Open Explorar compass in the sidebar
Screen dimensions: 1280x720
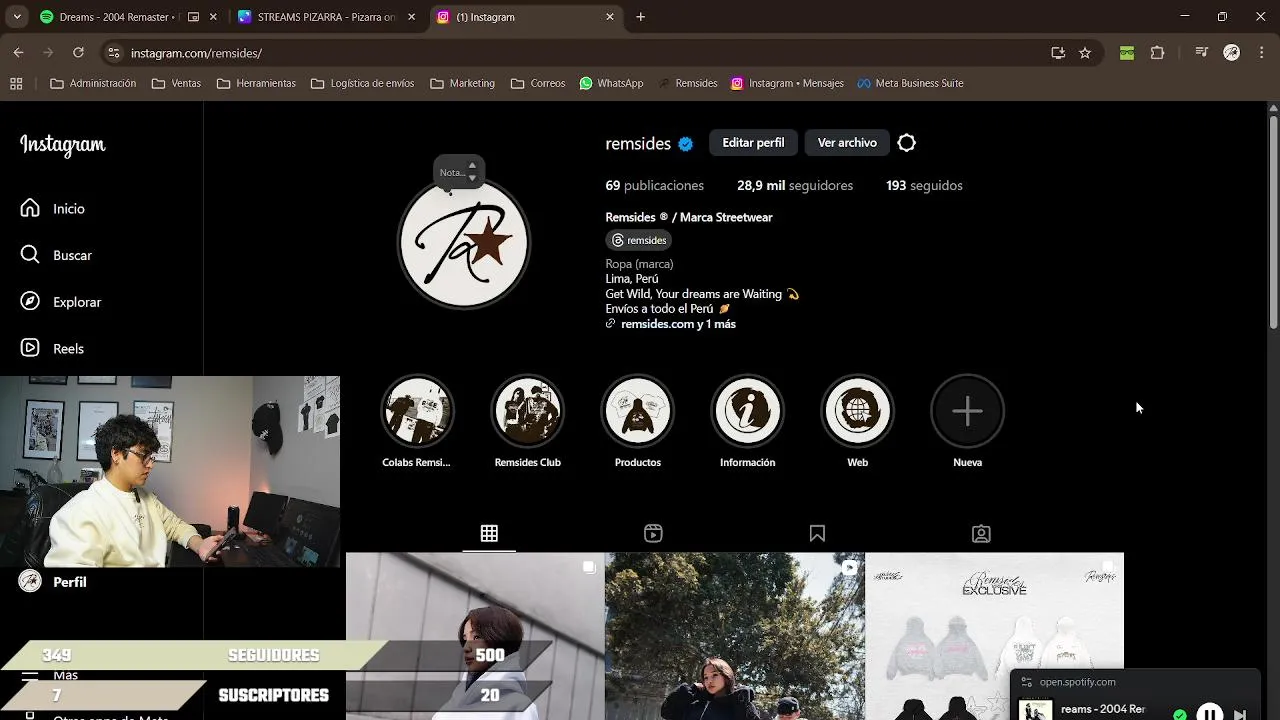click(x=61, y=302)
